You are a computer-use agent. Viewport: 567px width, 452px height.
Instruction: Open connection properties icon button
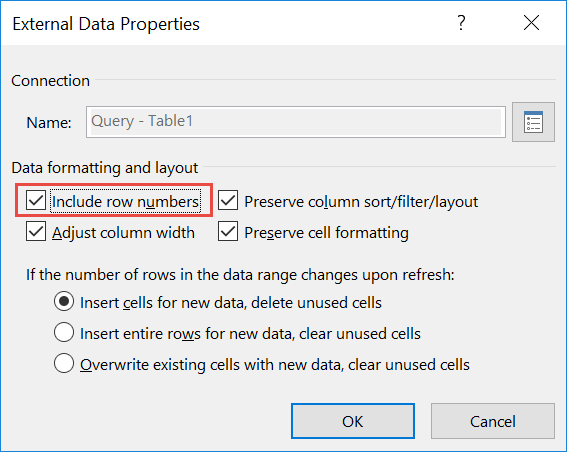pyautogui.click(x=533, y=122)
